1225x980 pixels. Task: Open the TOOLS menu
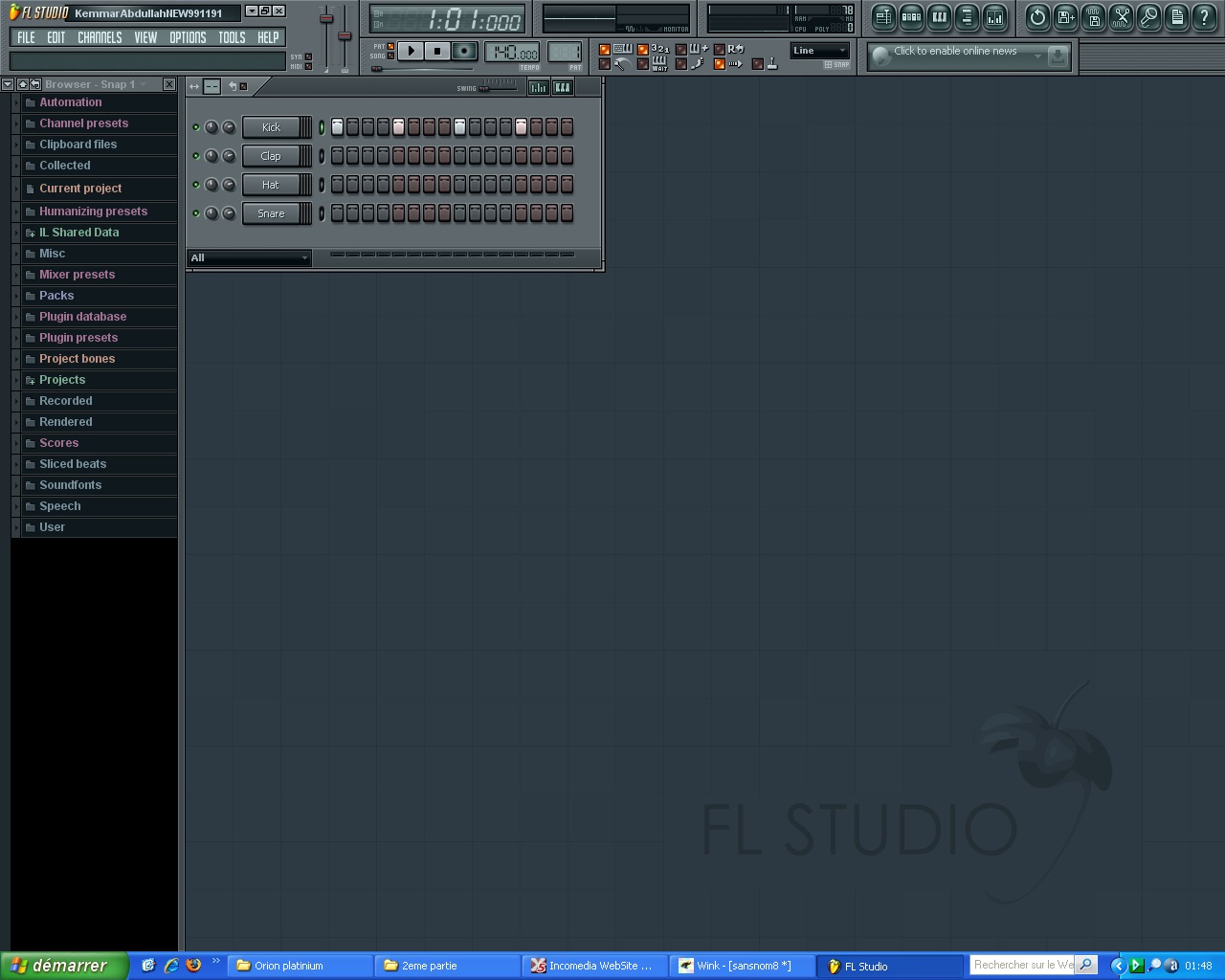click(232, 37)
